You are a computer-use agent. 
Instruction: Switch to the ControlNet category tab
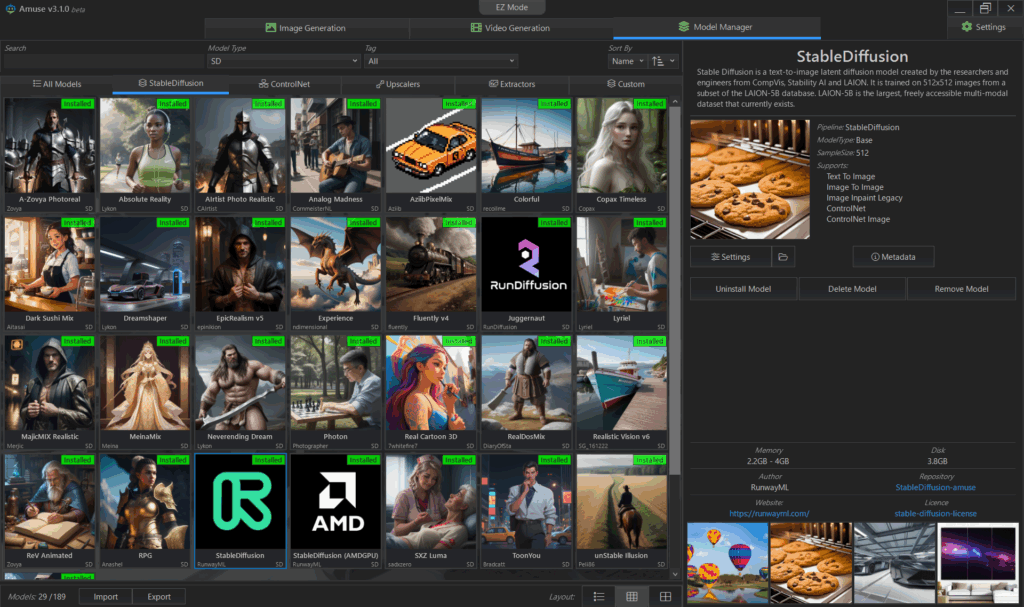[x=284, y=84]
